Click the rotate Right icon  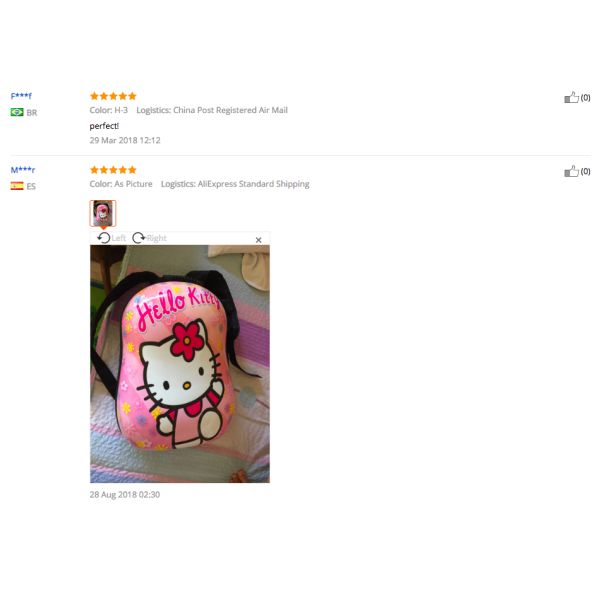tap(139, 238)
